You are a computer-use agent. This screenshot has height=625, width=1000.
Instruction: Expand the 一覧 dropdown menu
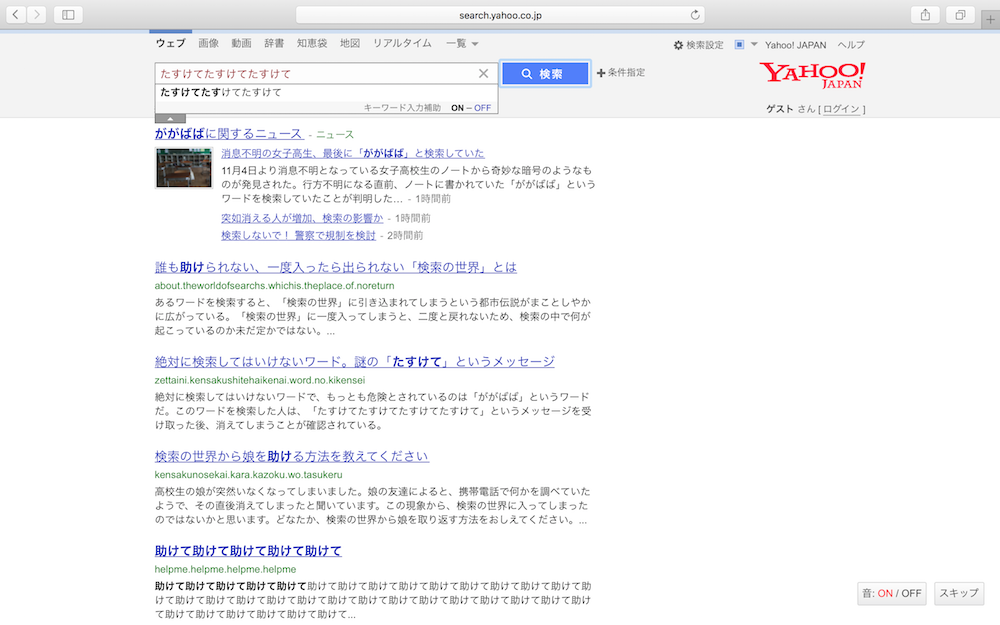coord(462,44)
